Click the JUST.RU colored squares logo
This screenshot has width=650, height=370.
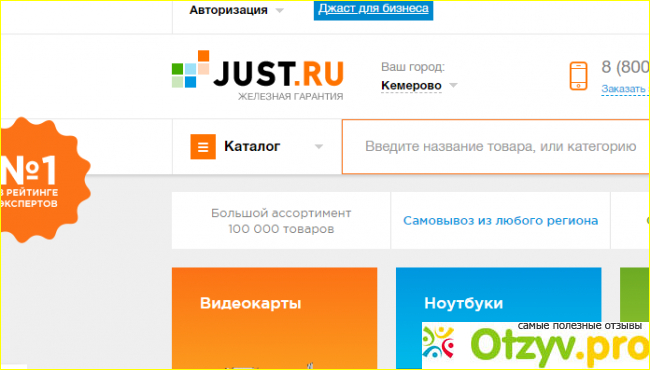pos(190,69)
